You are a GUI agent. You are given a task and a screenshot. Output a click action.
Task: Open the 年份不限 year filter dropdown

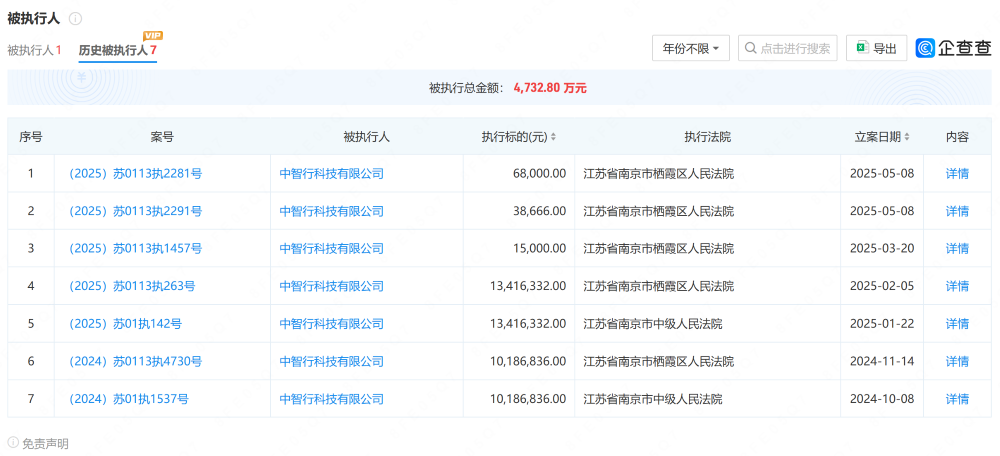coord(691,48)
